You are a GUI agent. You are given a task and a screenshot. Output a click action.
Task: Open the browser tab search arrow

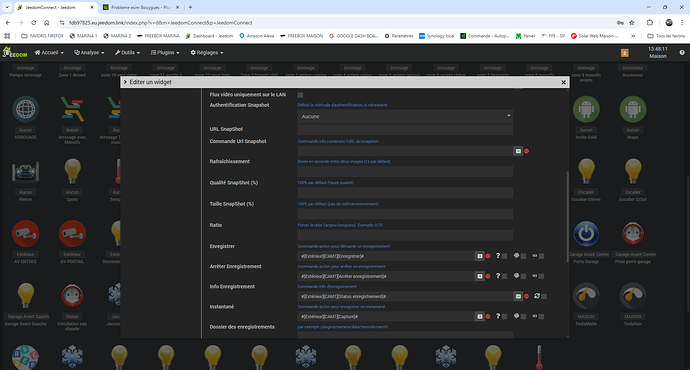[7, 7]
